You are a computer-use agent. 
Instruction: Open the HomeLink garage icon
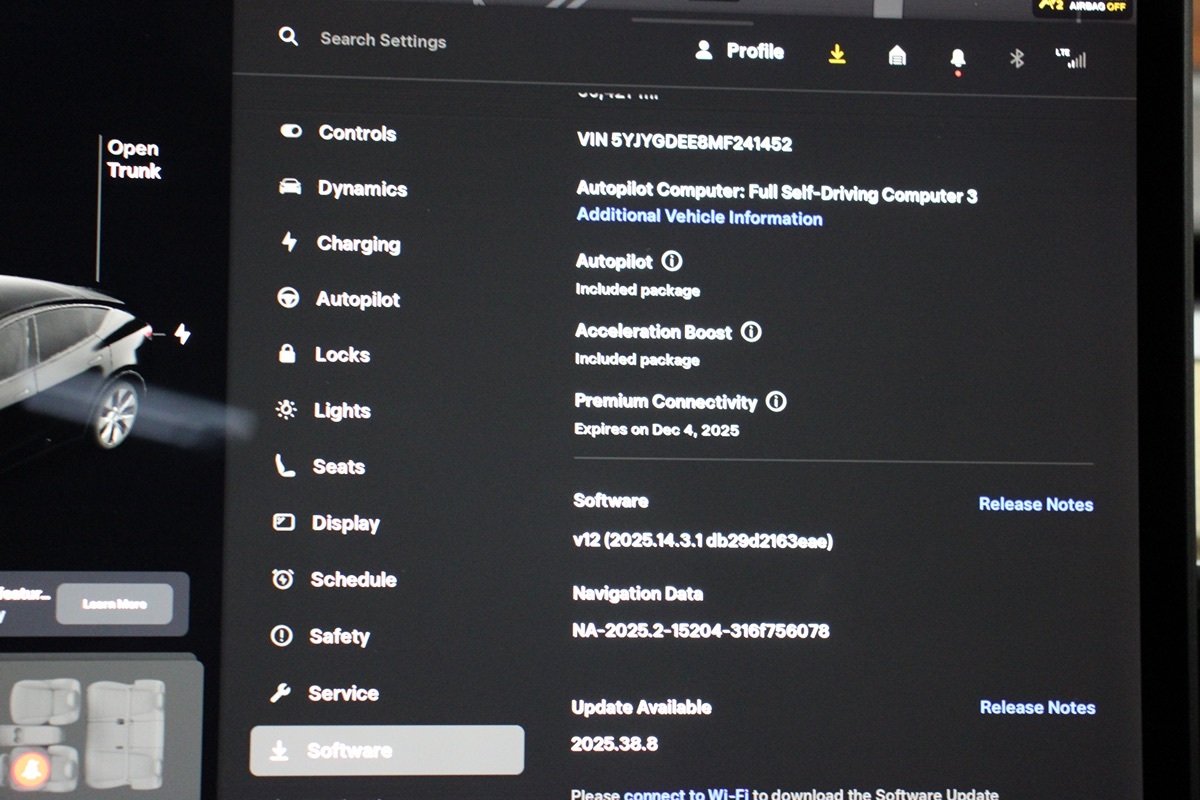(x=897, y=56)
